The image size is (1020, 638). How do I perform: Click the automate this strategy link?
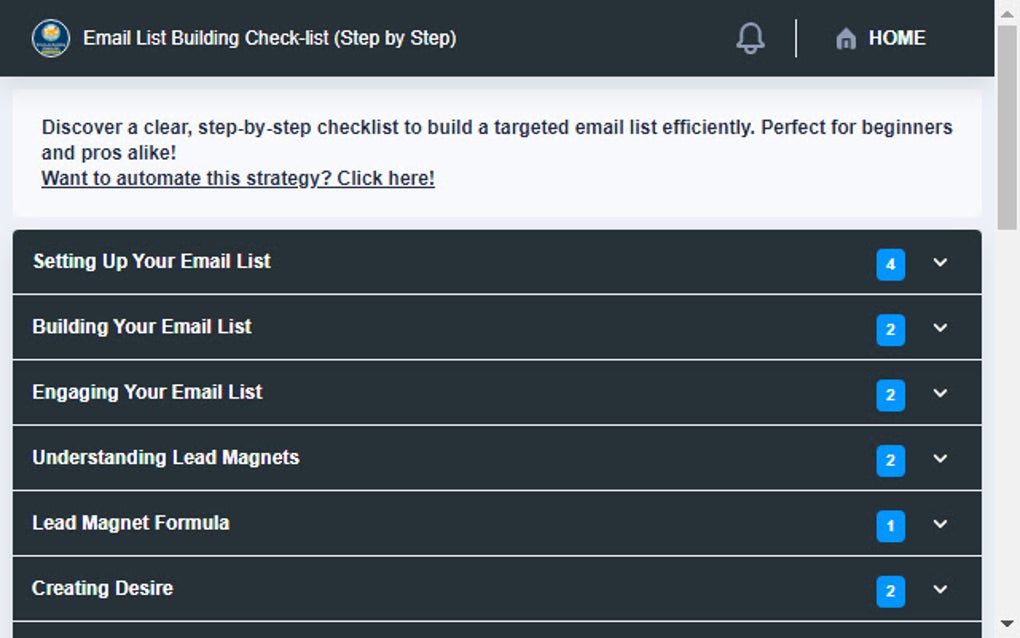point(236,178)
